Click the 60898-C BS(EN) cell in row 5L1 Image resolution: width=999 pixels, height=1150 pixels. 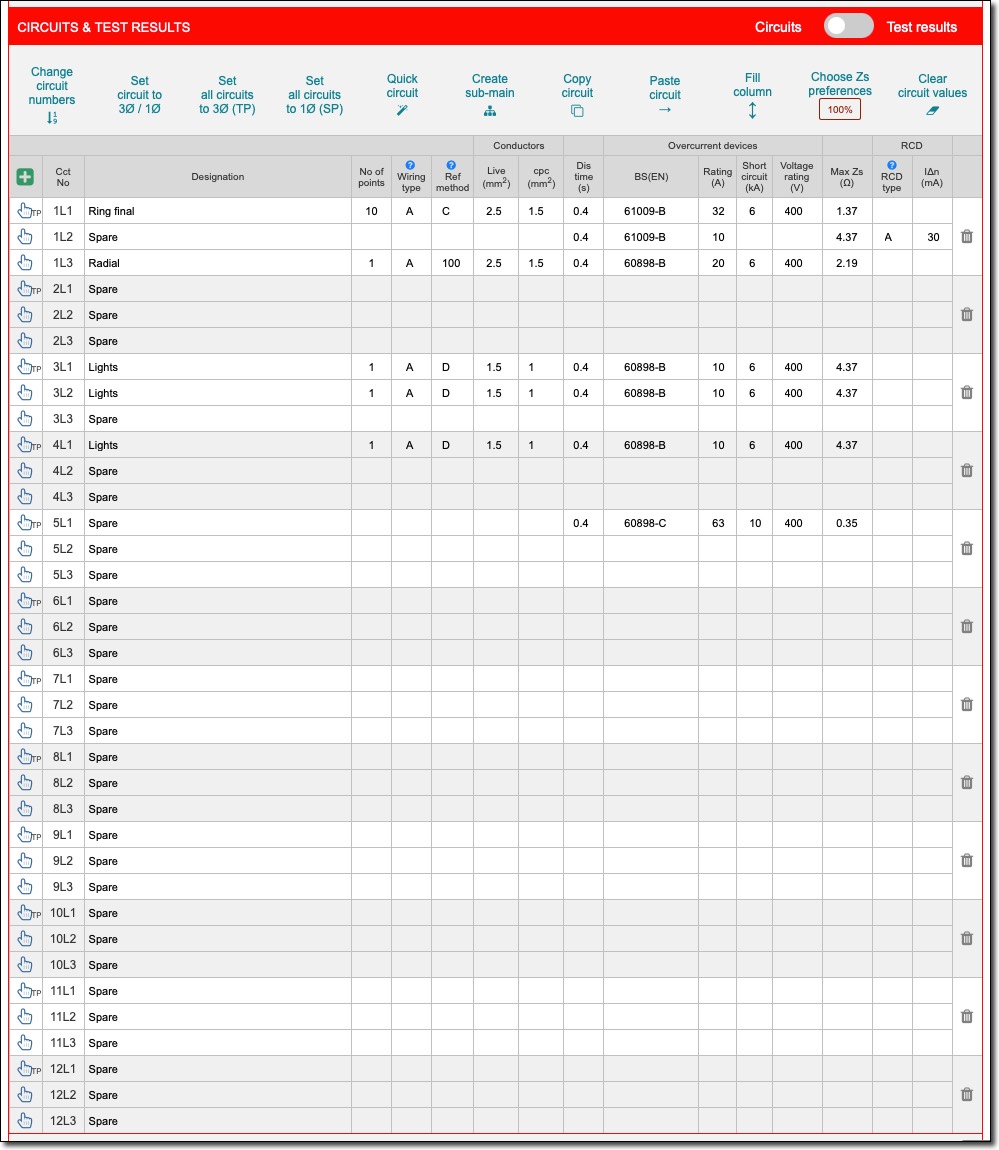(x=651, y=523)
